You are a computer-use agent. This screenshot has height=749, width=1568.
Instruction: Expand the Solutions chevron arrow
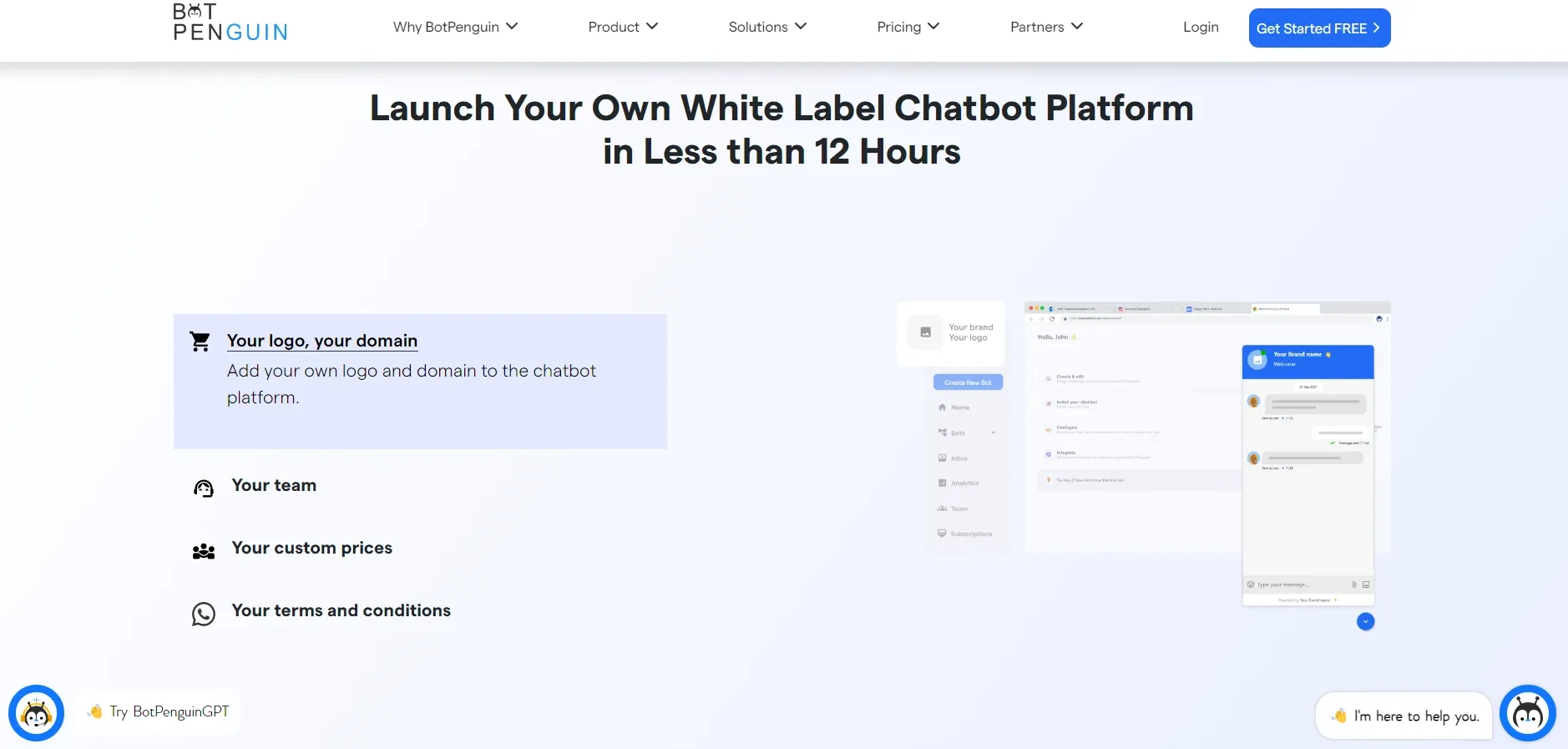tap(801, 26)
